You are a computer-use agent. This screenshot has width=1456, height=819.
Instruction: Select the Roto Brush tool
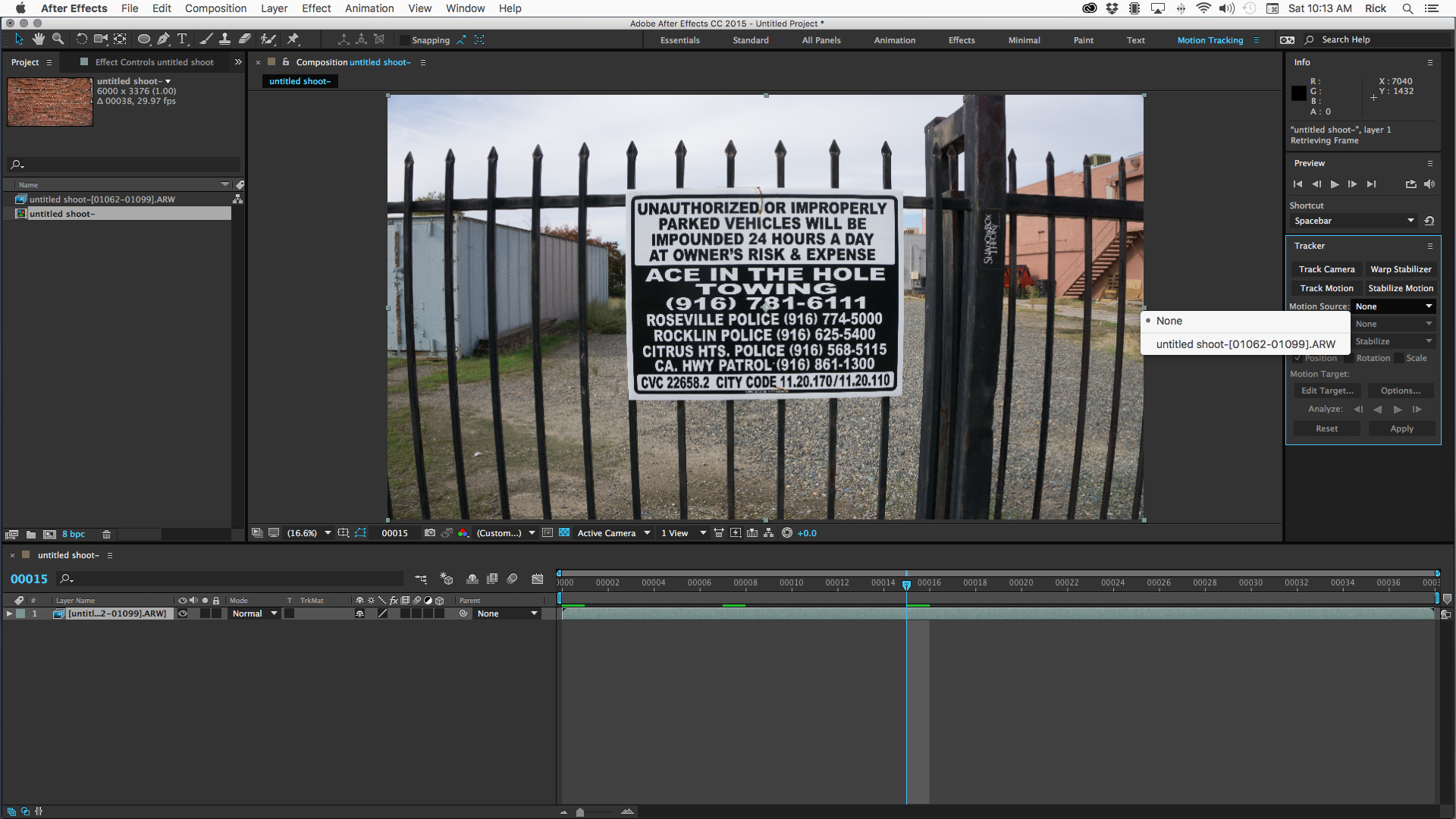coord(268,39)
